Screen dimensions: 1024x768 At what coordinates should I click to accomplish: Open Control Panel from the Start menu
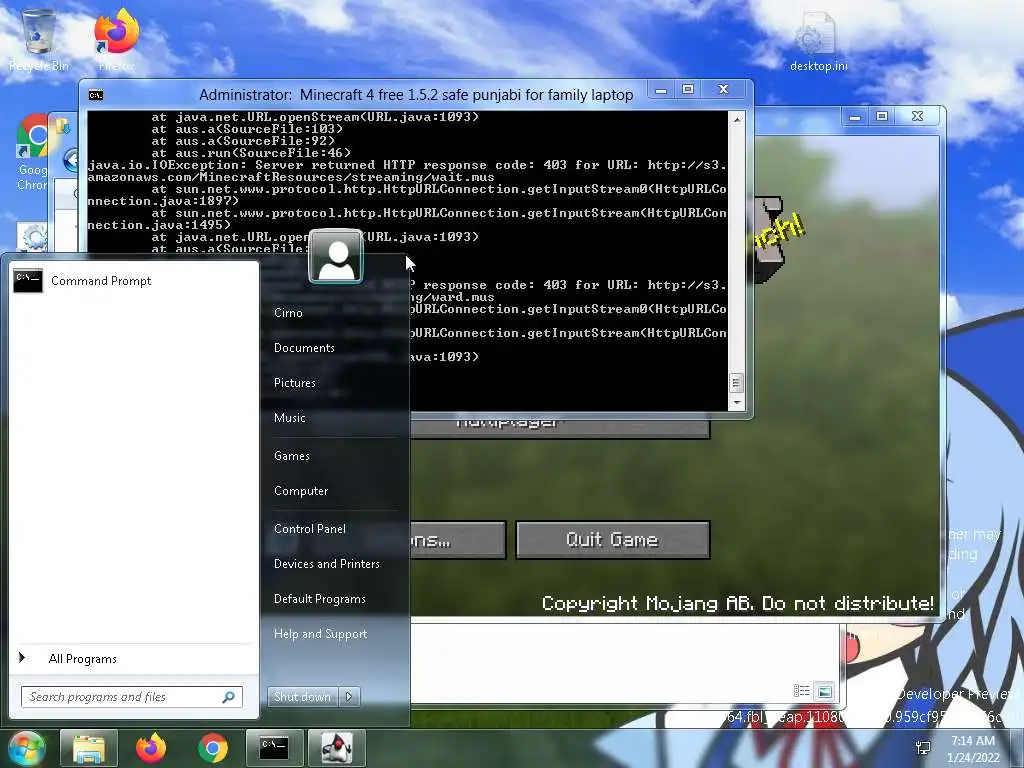310,529
